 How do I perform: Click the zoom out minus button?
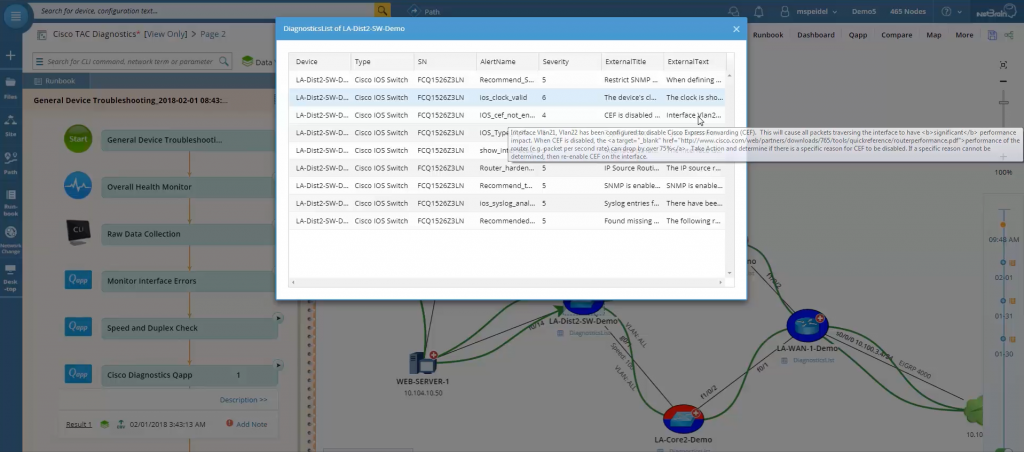pos(1004,82)
